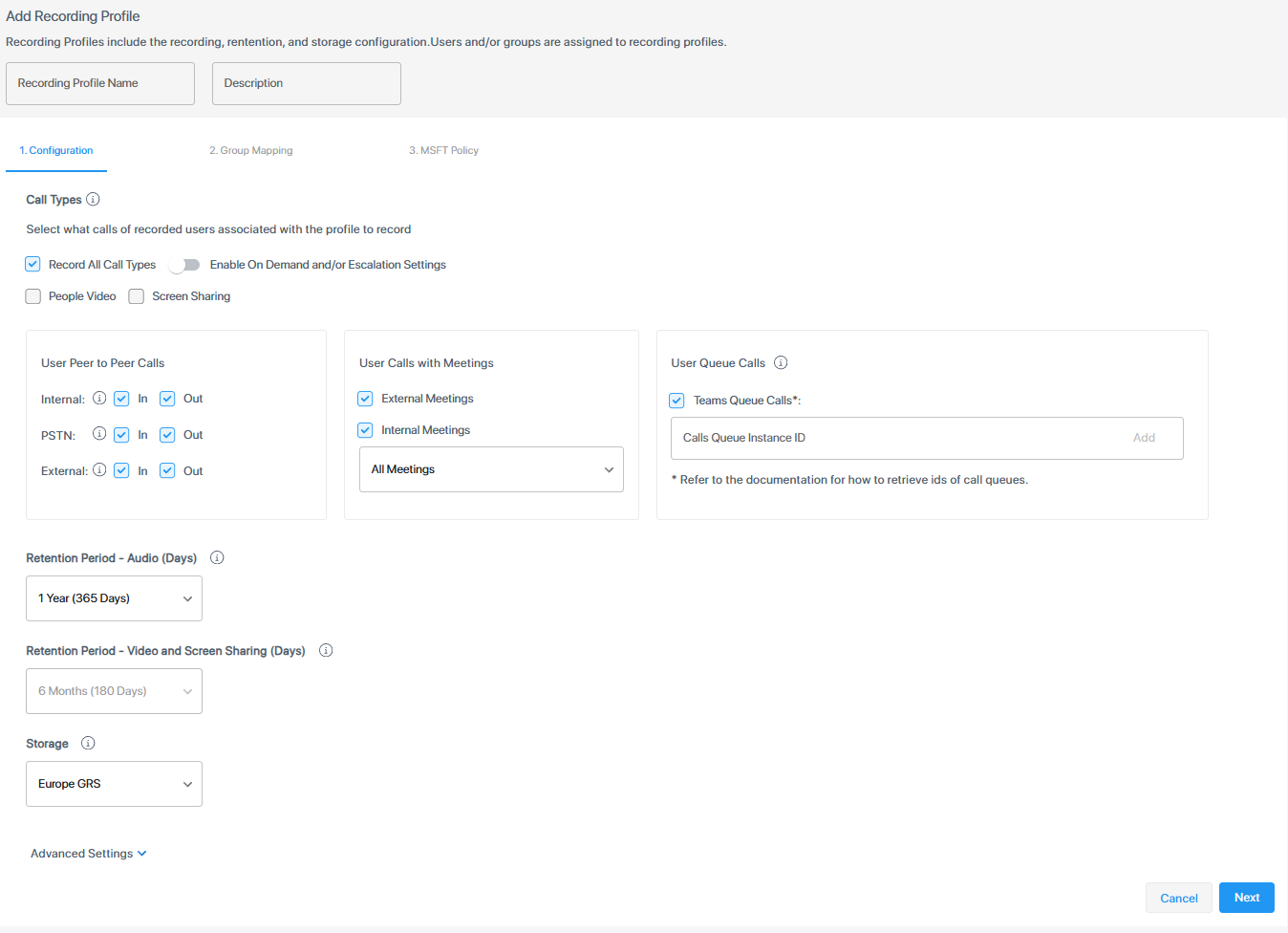Click the Cancel button

point(1179,898)
